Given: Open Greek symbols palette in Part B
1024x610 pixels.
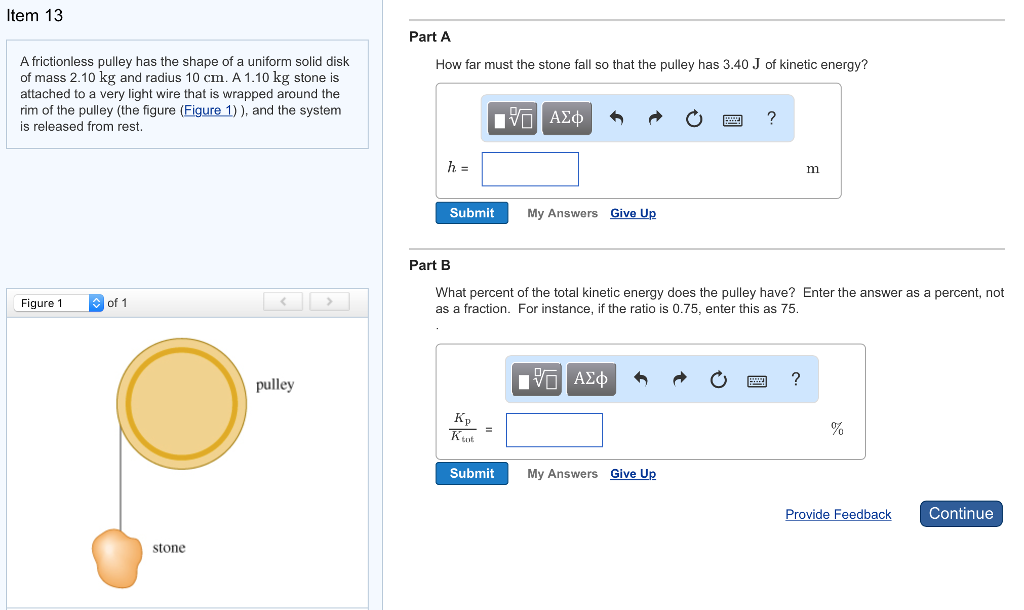Looking at the screenshot, I should [x=591, y=380].
